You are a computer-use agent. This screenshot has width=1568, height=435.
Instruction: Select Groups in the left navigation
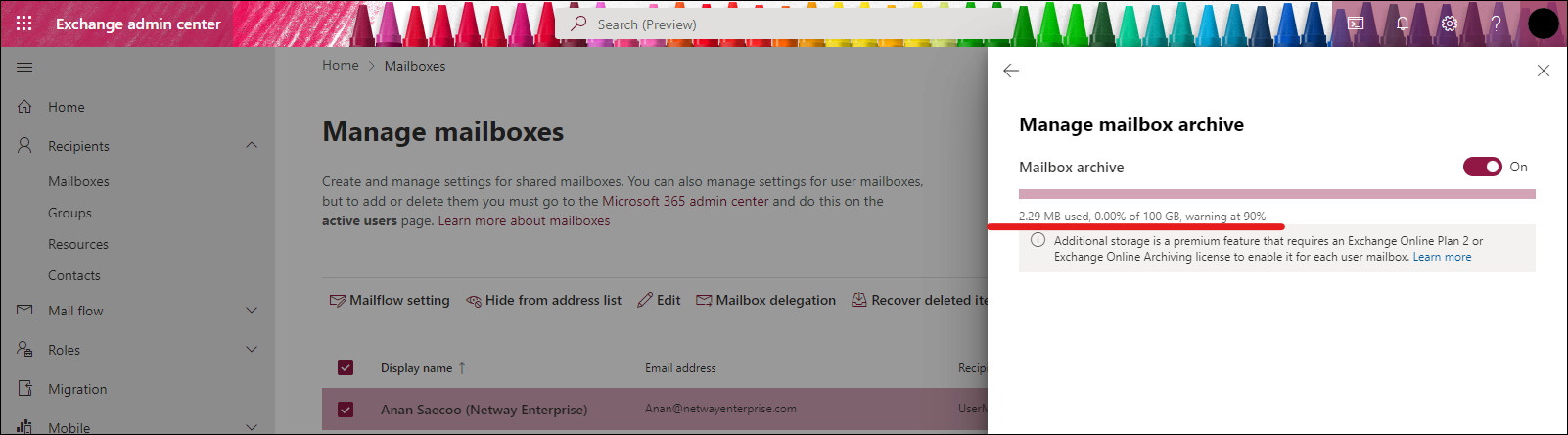pos(69,213)
